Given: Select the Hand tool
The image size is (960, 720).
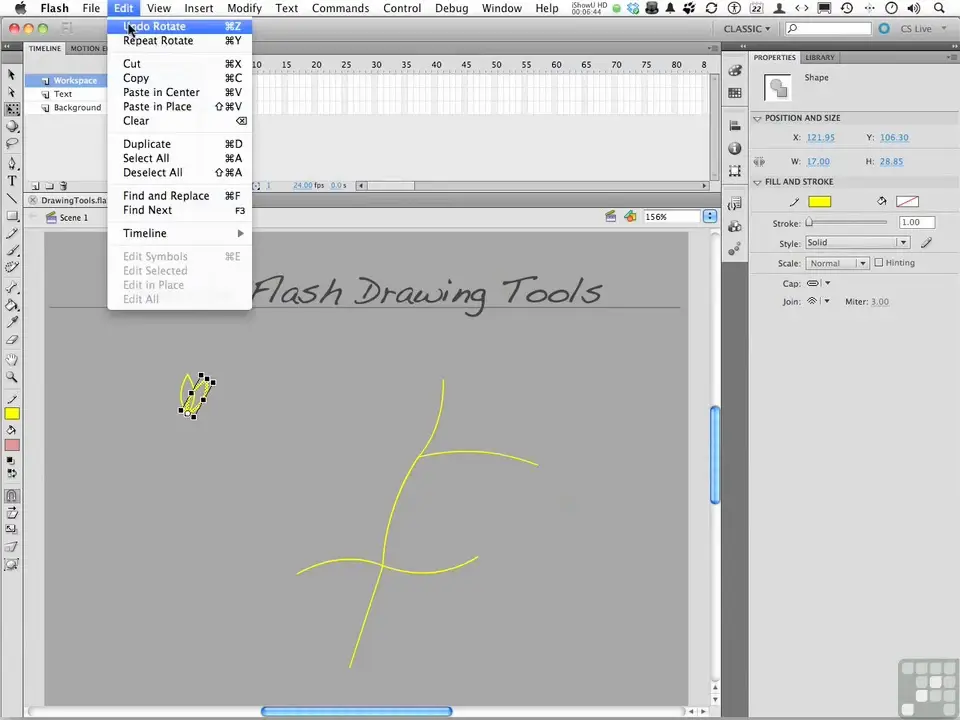Looking at the screenshot, I should click(12, 360).
